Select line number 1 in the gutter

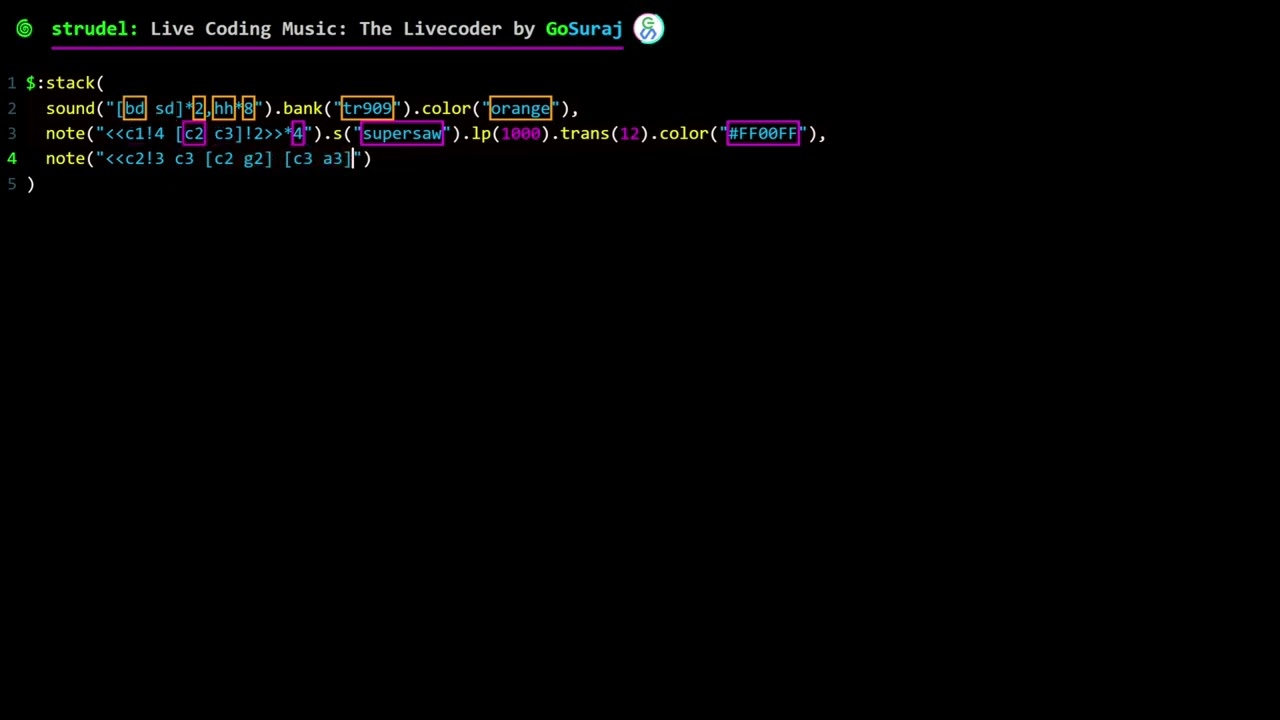click(x=12, y=83)
